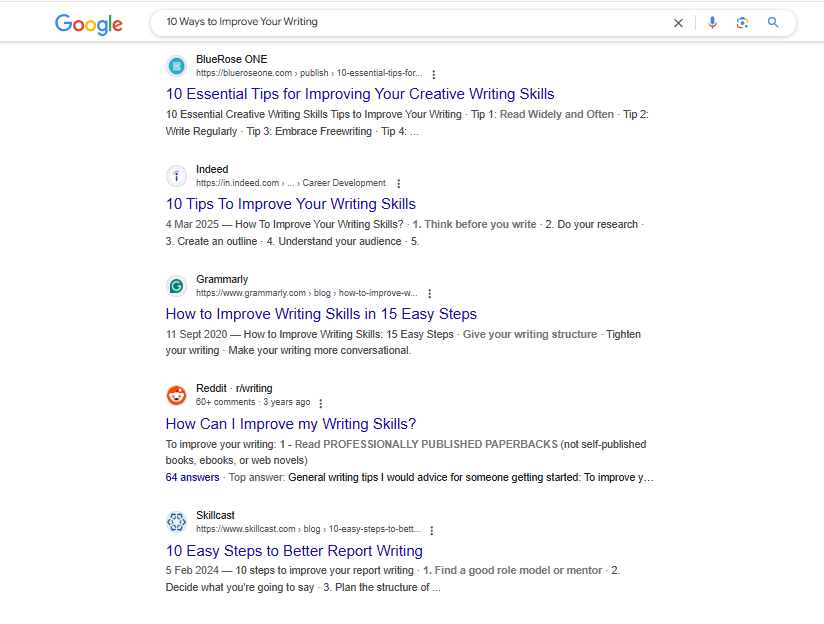
Task: Start a voice search with the microphone
Action: coord(712,23)
